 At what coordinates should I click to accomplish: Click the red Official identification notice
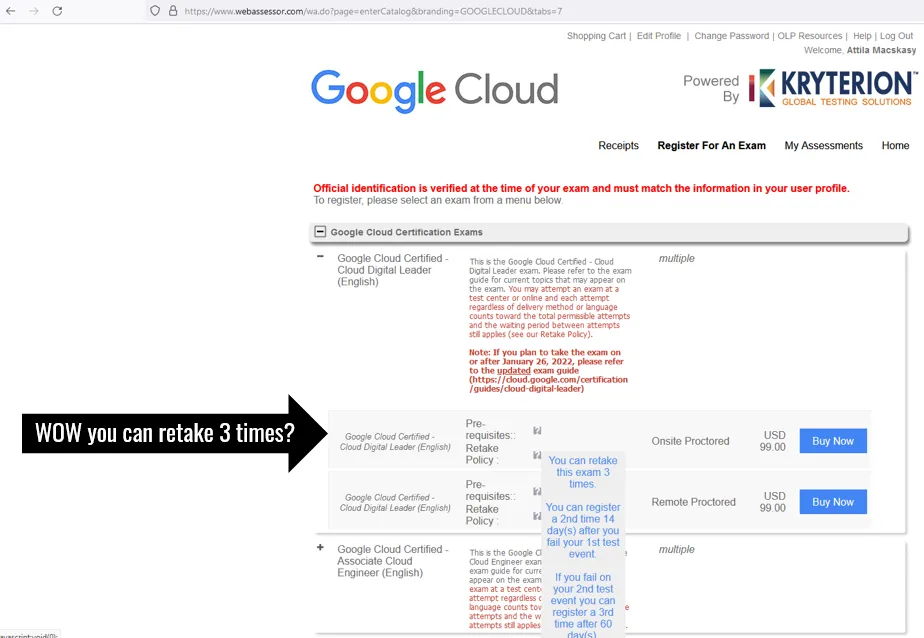(581, 189)
